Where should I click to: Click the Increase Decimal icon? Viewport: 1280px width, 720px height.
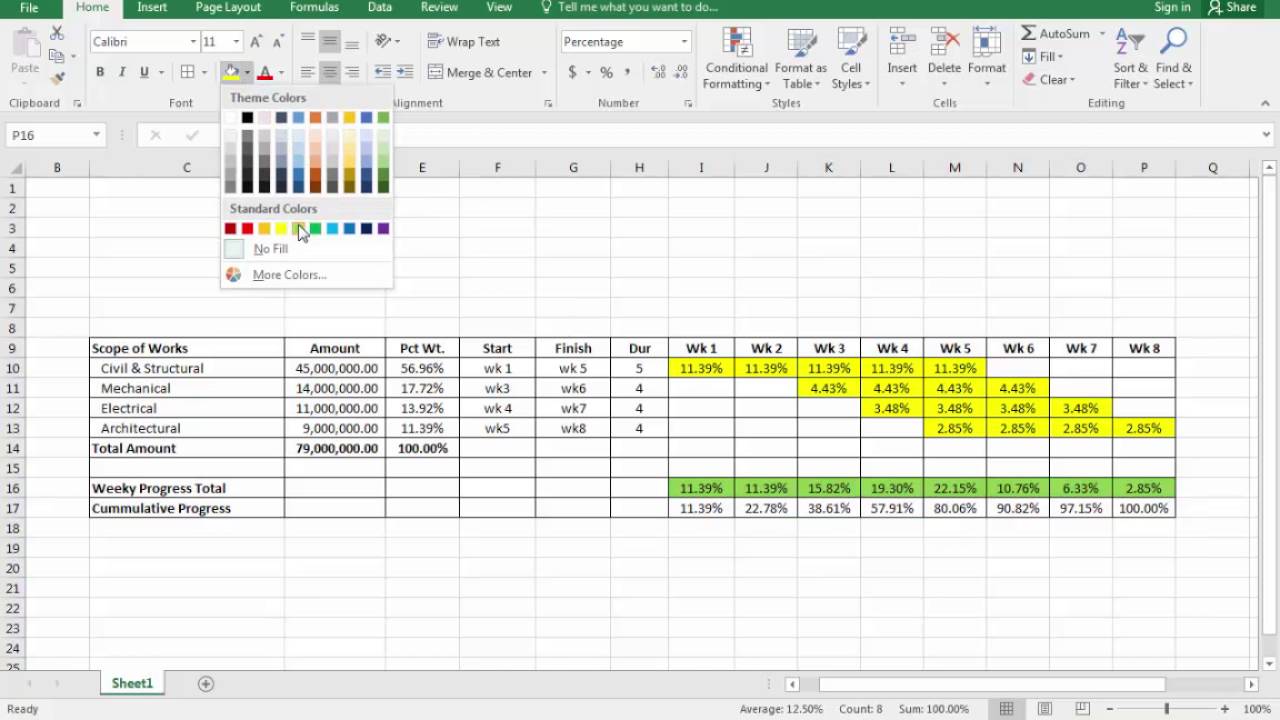tap(658, 72)
